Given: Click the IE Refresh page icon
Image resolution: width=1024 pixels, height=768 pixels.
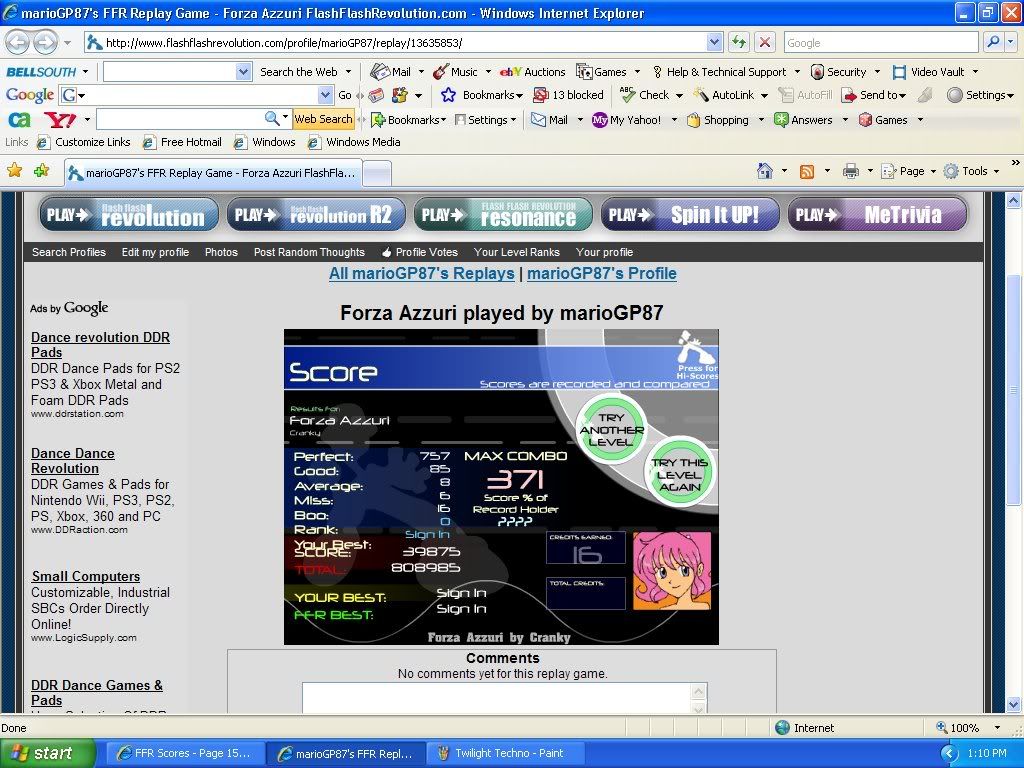Looking at the screenshot, I should [739, 42].
